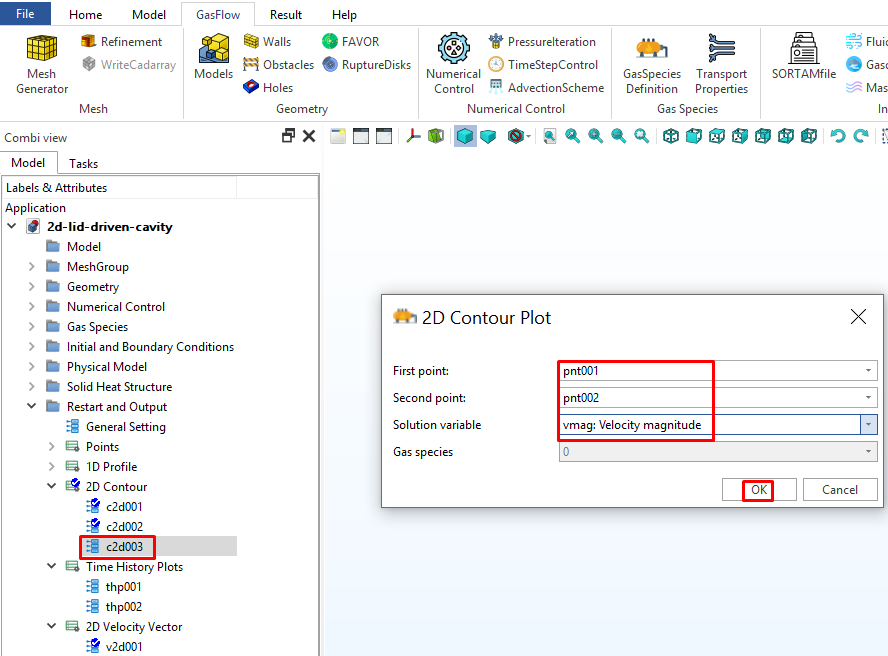Open Transport Properties tool
This screenshot has height=656, width=888.
click(721, 64)
